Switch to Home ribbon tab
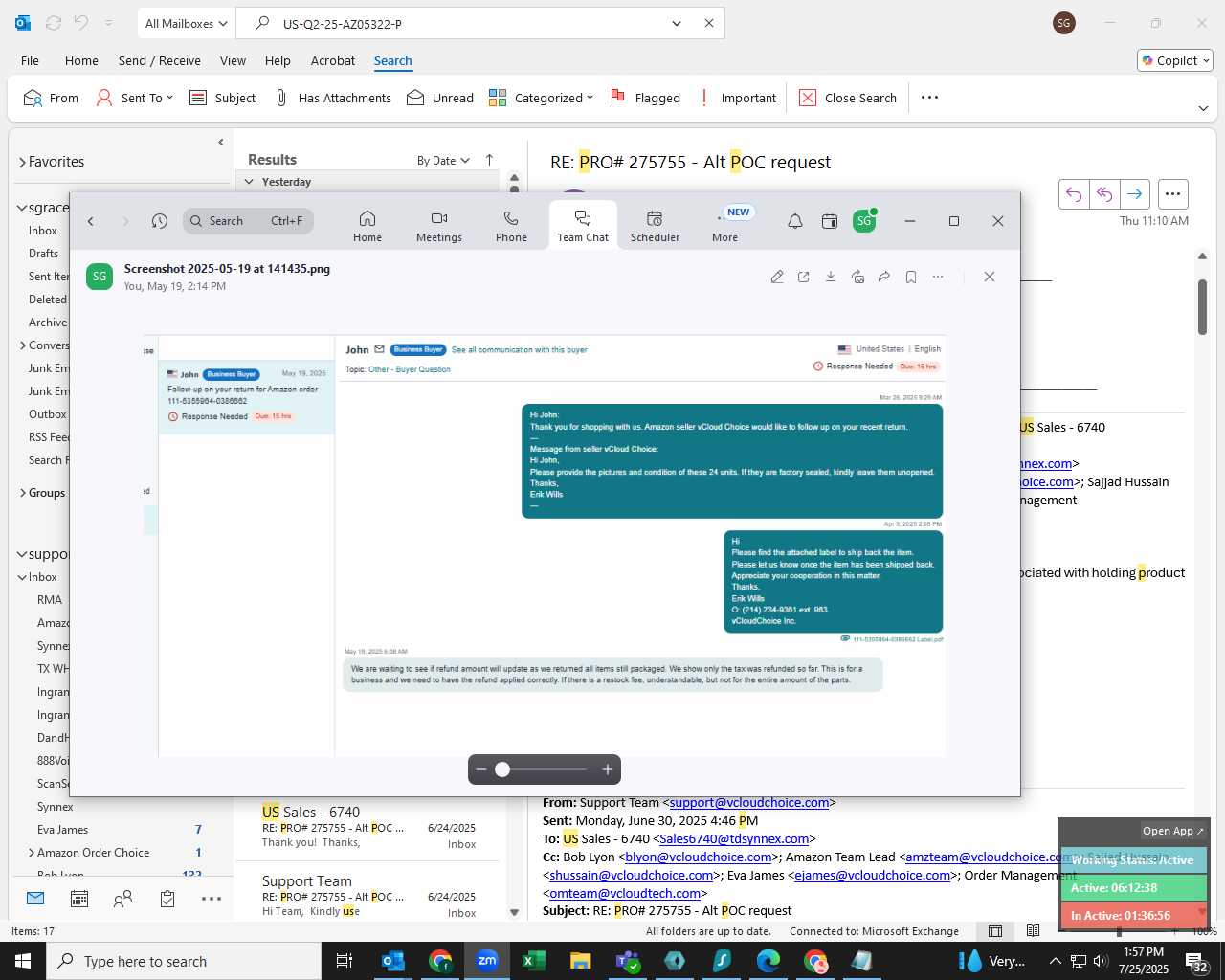This screenshot has height=980, width=1225. [81, 60]
